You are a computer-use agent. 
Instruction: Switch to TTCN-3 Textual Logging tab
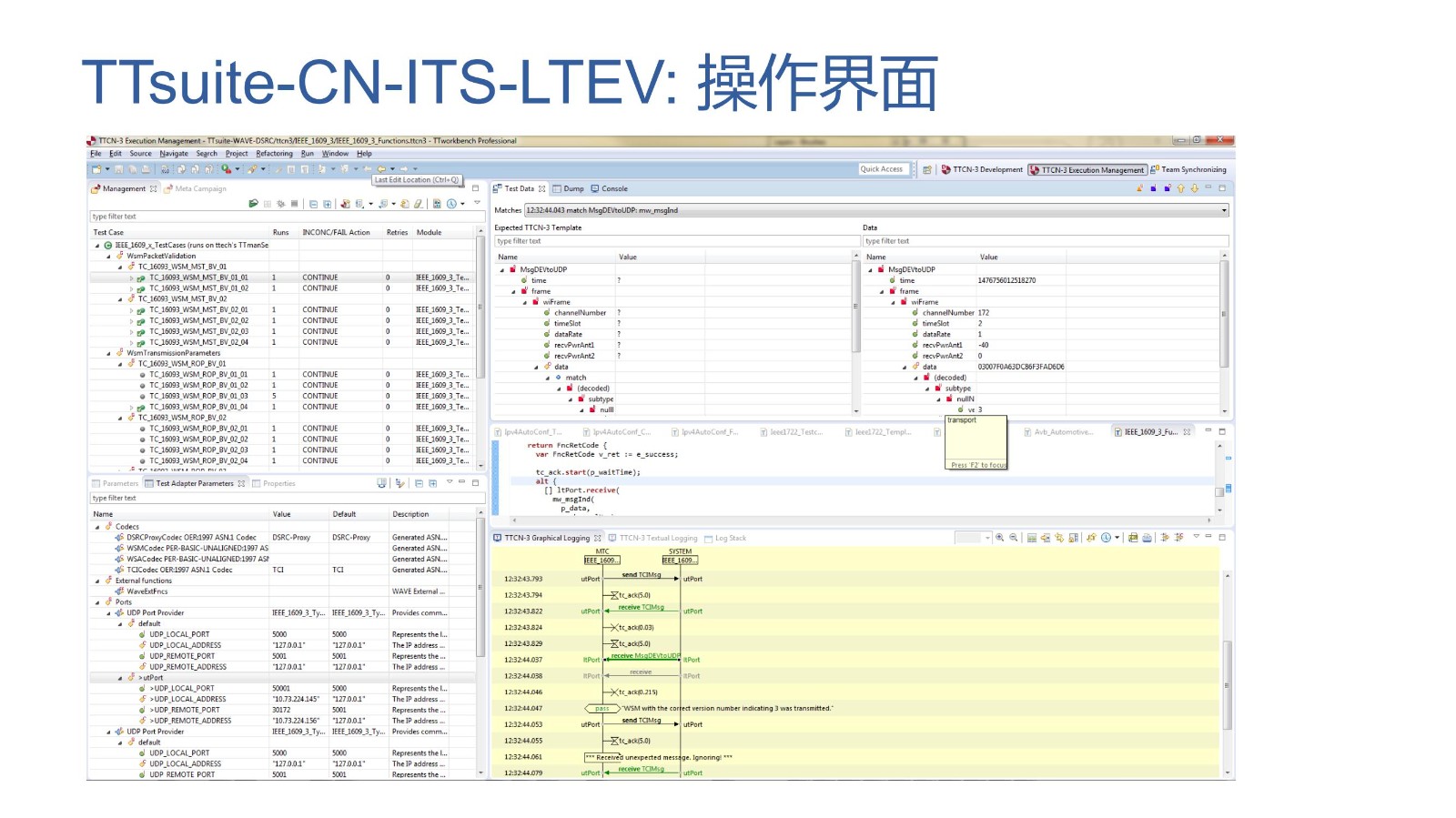658,539
